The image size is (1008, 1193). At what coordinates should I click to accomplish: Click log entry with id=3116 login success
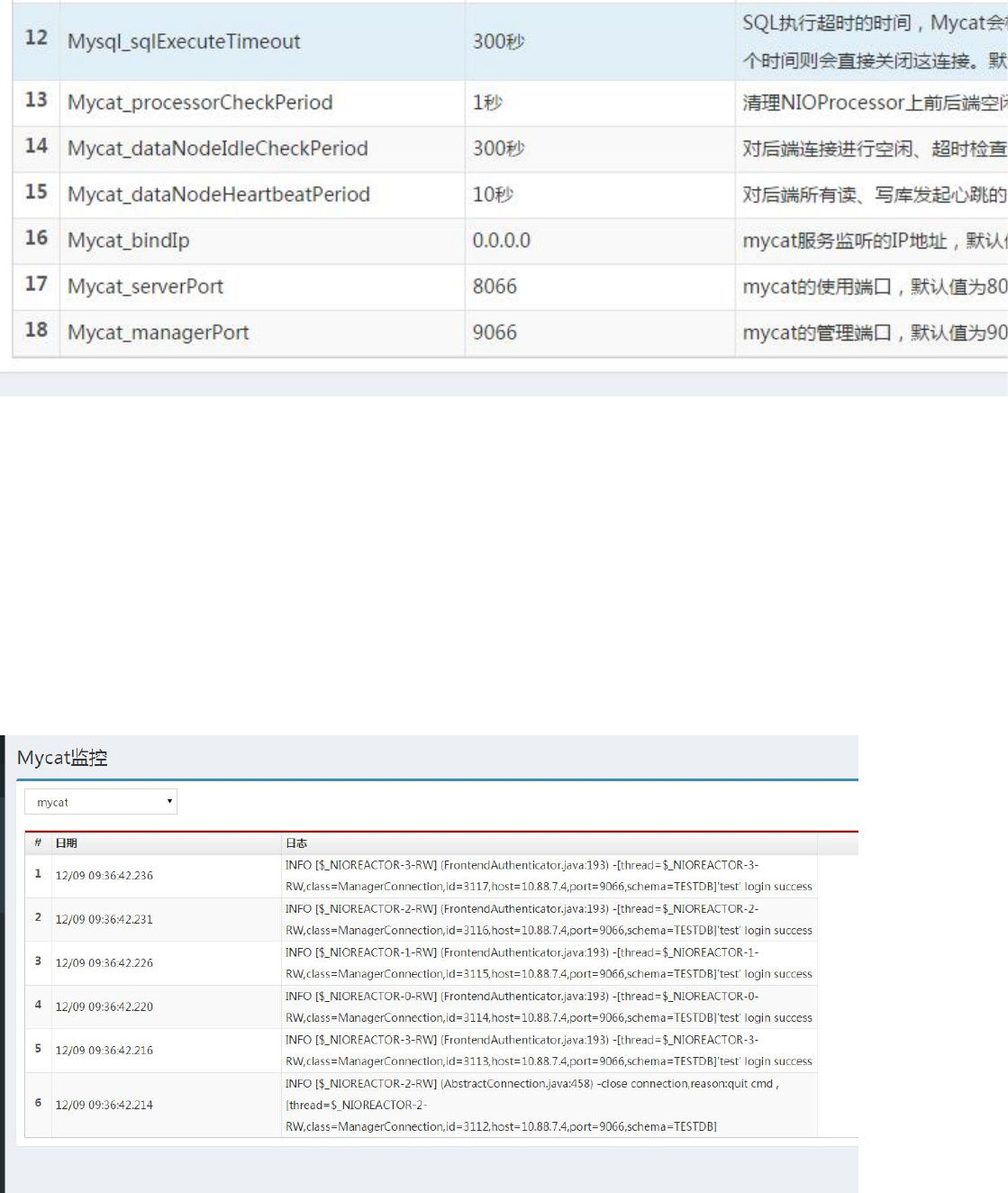click(549, 919)
